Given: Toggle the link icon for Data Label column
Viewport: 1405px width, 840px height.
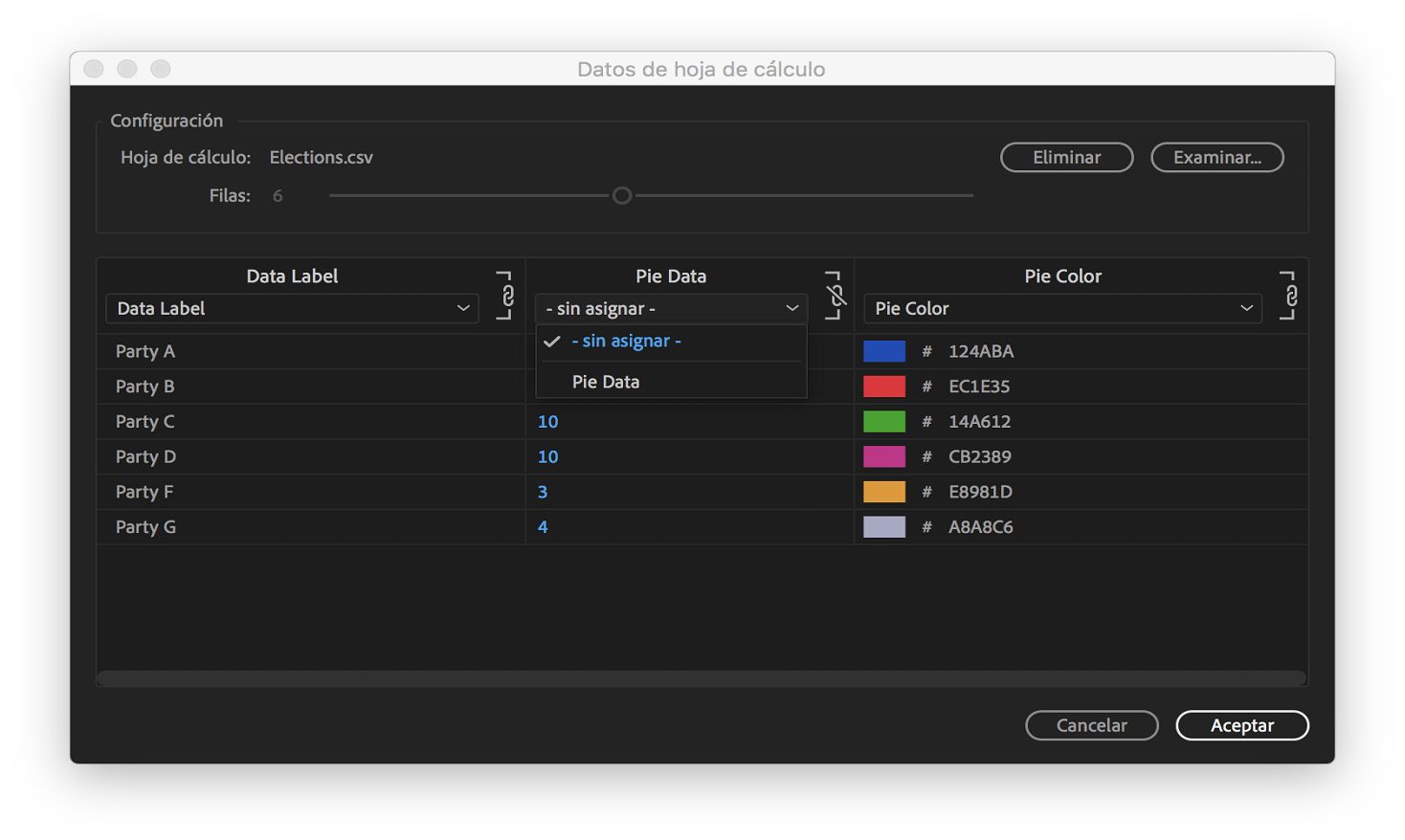Looking at the screenshot, I should [505, 295].
